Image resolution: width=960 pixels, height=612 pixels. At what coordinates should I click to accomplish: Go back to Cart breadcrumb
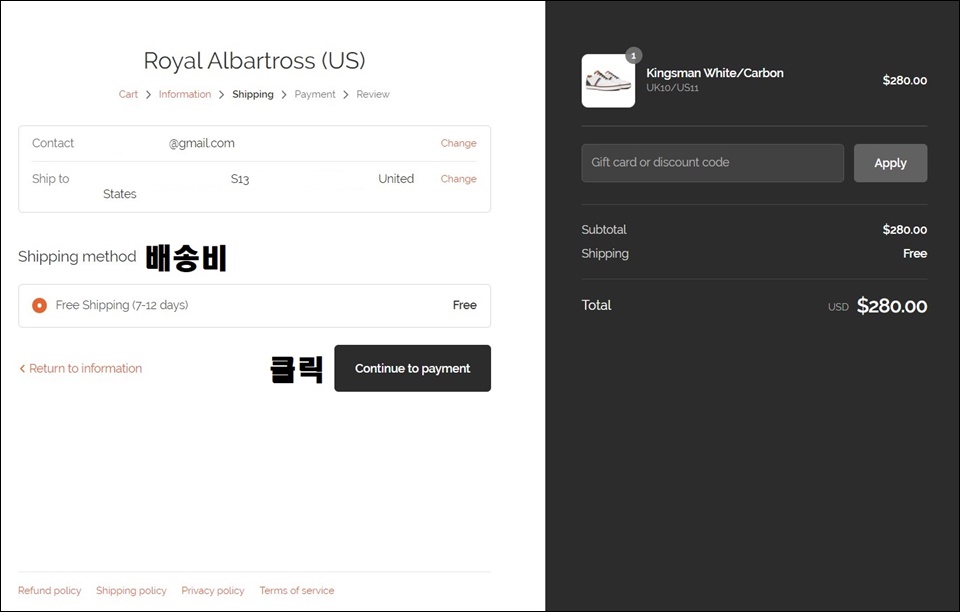[x=128, y=94]
